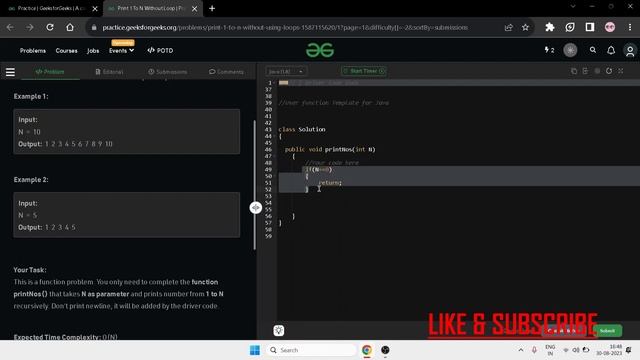Expand editor to fullscreen icon
640x360 pixels.
[x=620, y=71]
